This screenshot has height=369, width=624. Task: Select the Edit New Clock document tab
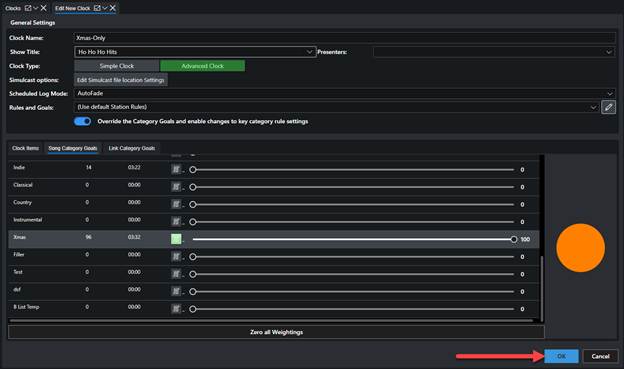click(73, 8)
